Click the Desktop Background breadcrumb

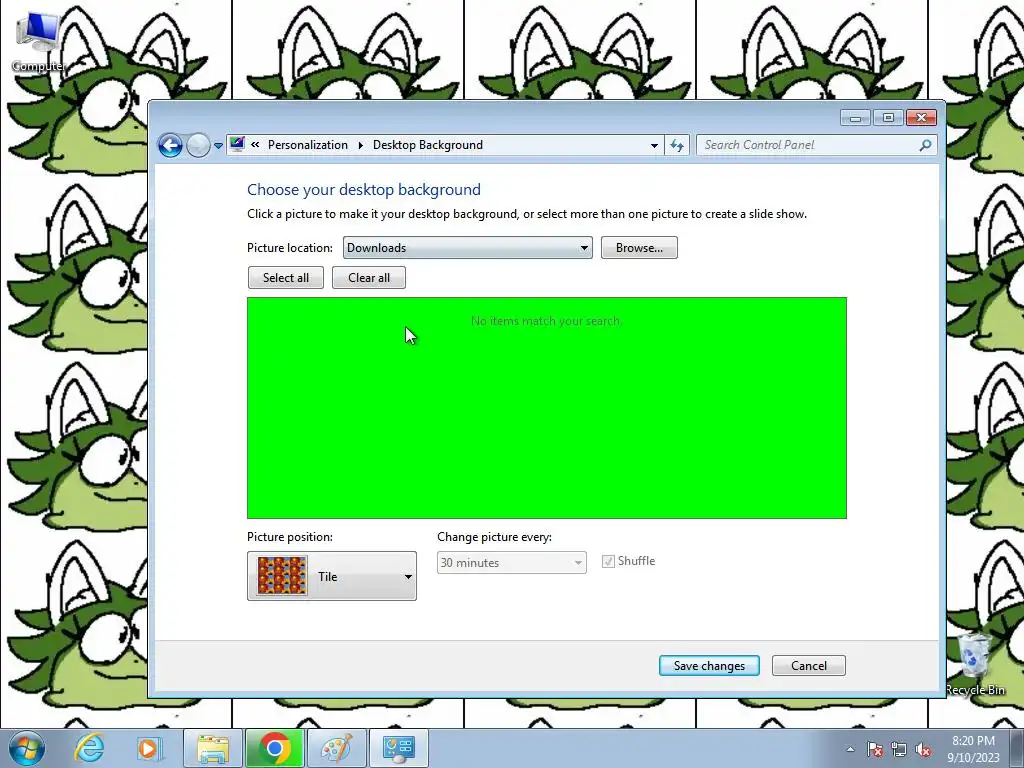[428, 145]
